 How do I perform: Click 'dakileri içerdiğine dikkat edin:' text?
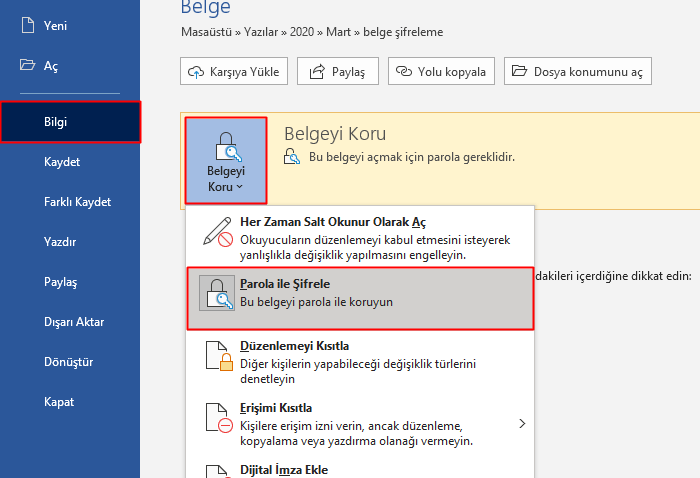[613, 276]
